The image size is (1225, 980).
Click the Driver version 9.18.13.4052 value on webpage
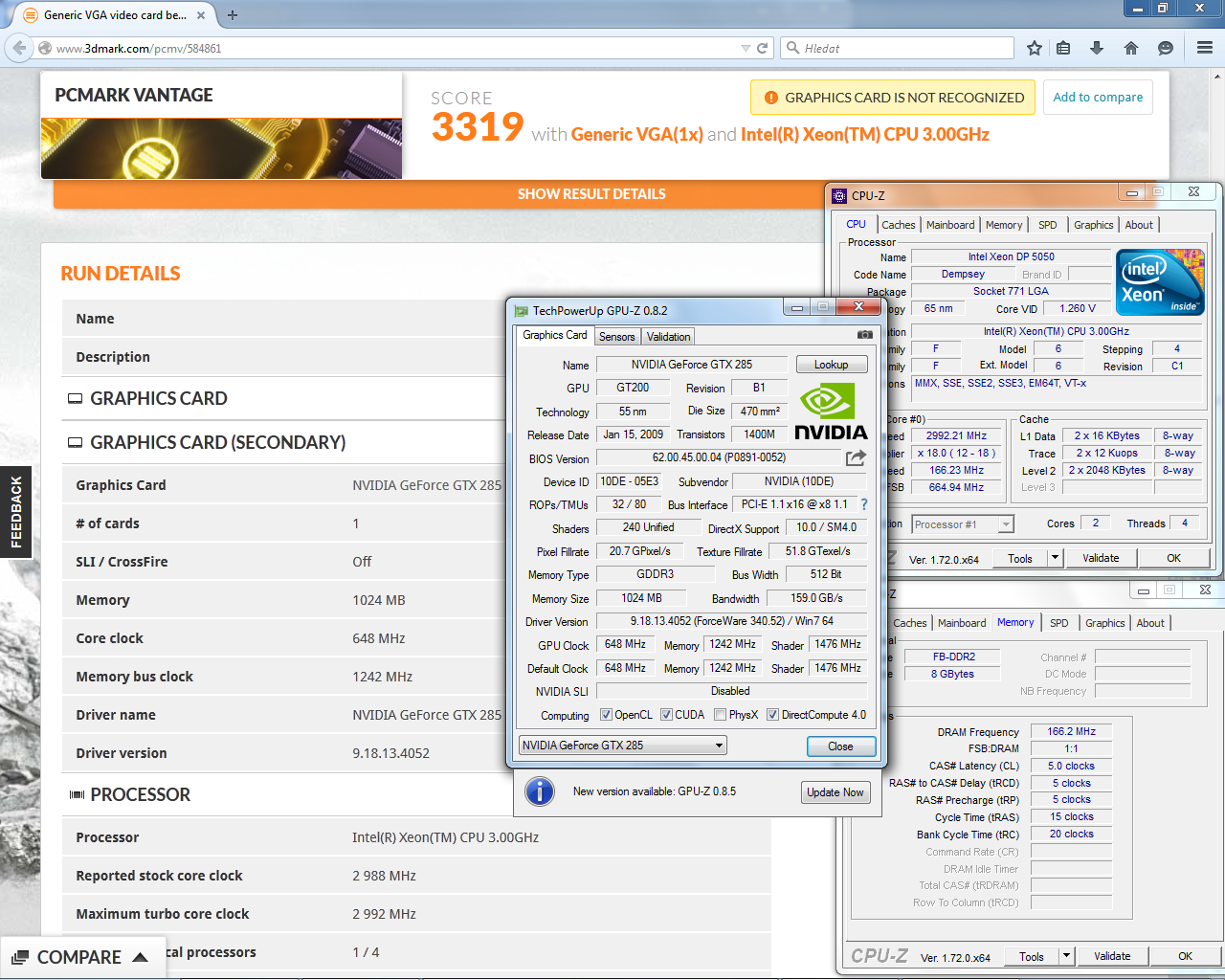click(x=391, y=753)
